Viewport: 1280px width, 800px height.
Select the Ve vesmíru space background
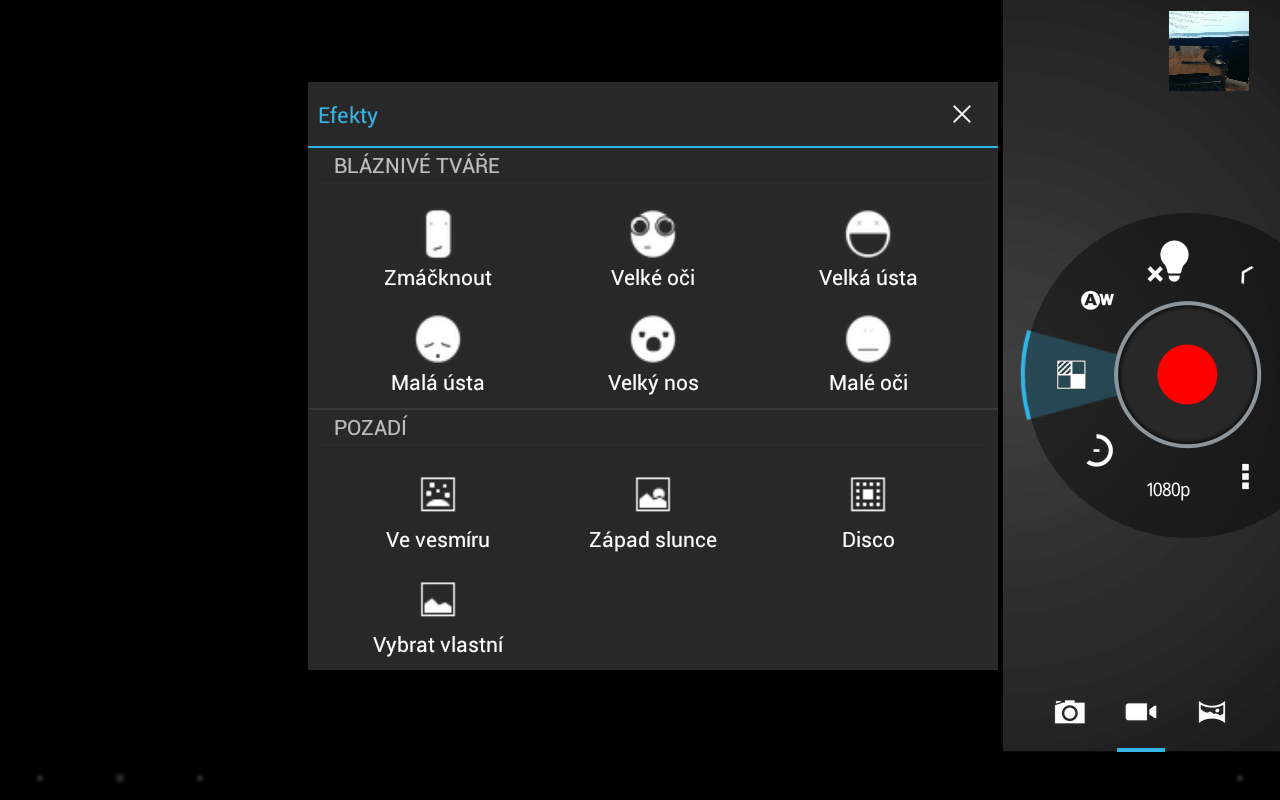[438, 511]
